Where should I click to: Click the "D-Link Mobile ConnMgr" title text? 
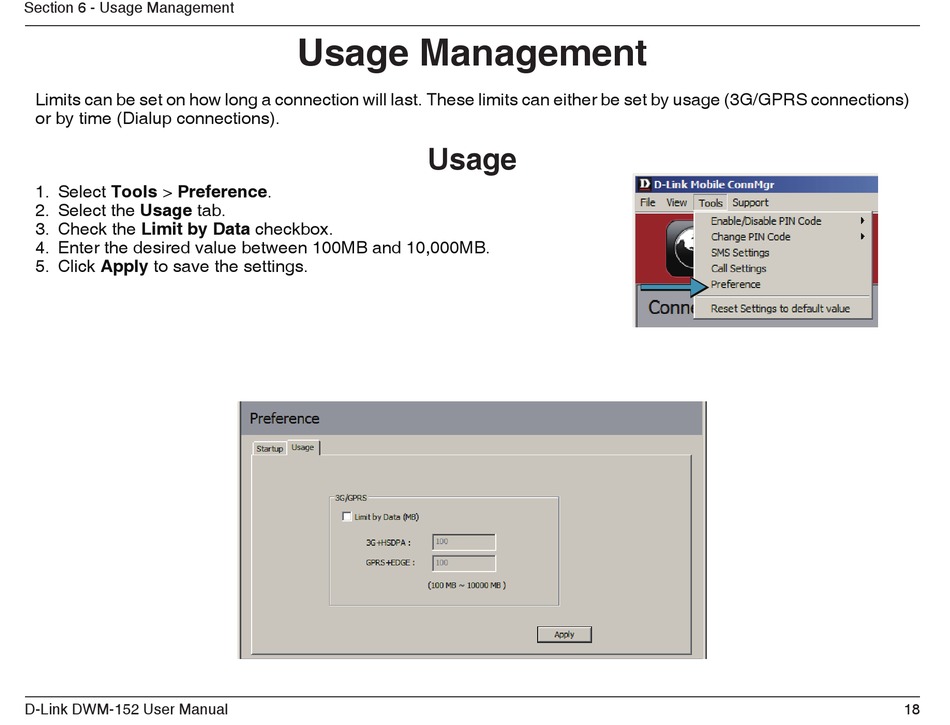coord(714,184)
